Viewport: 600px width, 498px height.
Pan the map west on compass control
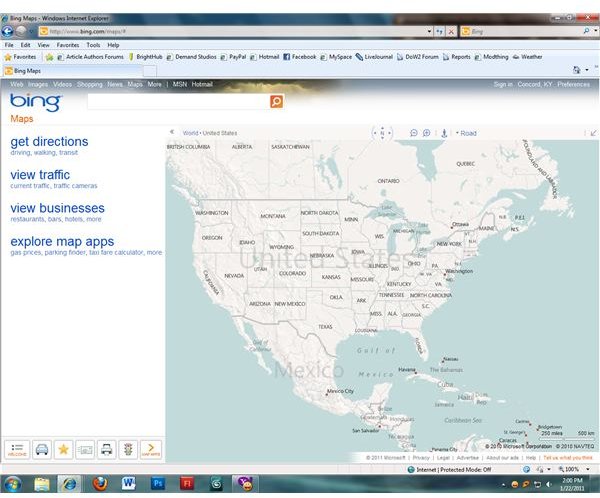(x=375, y=133)
